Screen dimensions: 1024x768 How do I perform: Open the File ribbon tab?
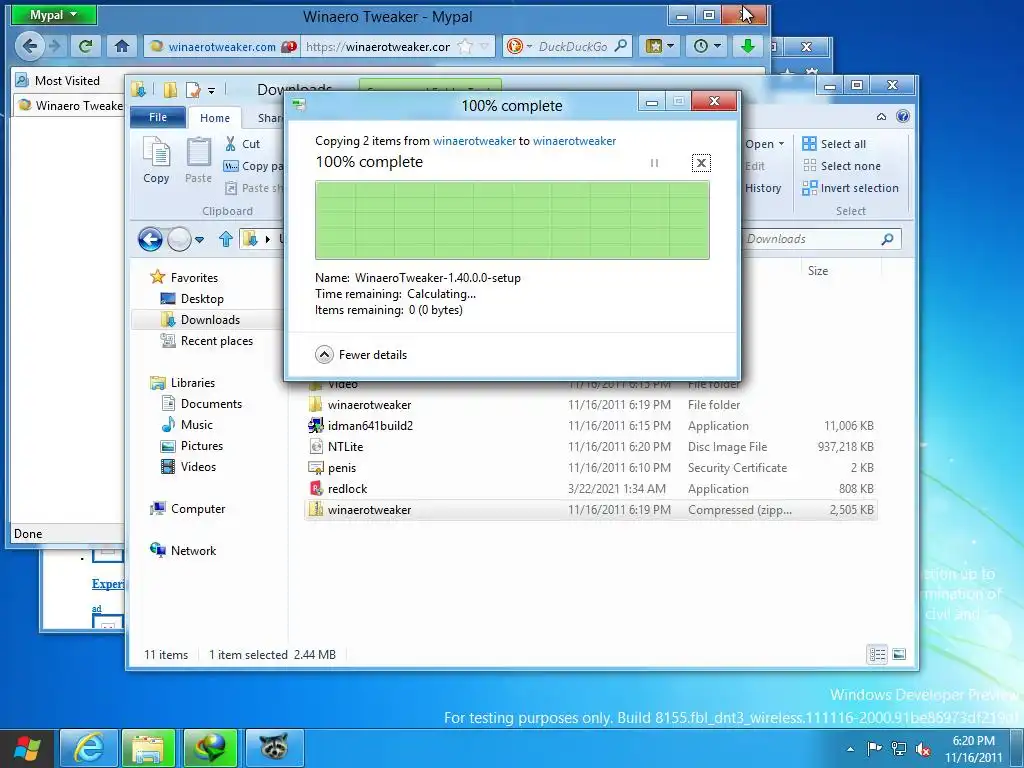(158, 117)
